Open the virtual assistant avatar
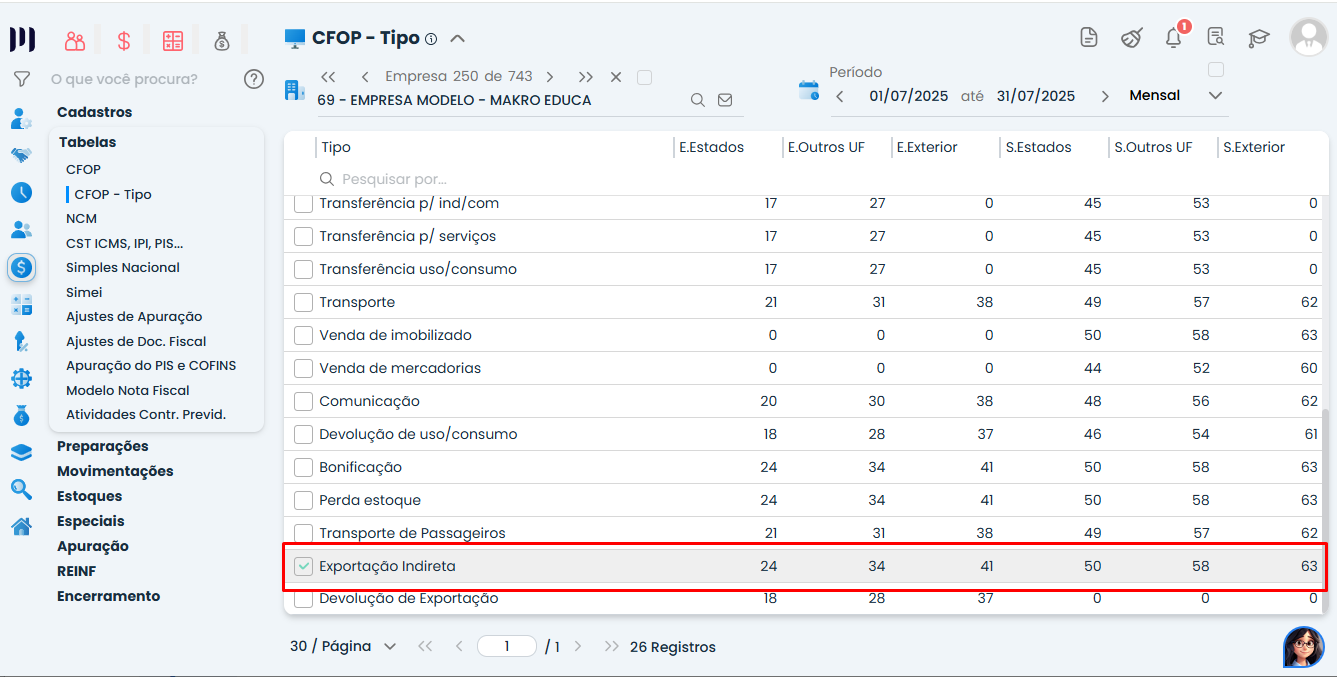 (1303, 646)
